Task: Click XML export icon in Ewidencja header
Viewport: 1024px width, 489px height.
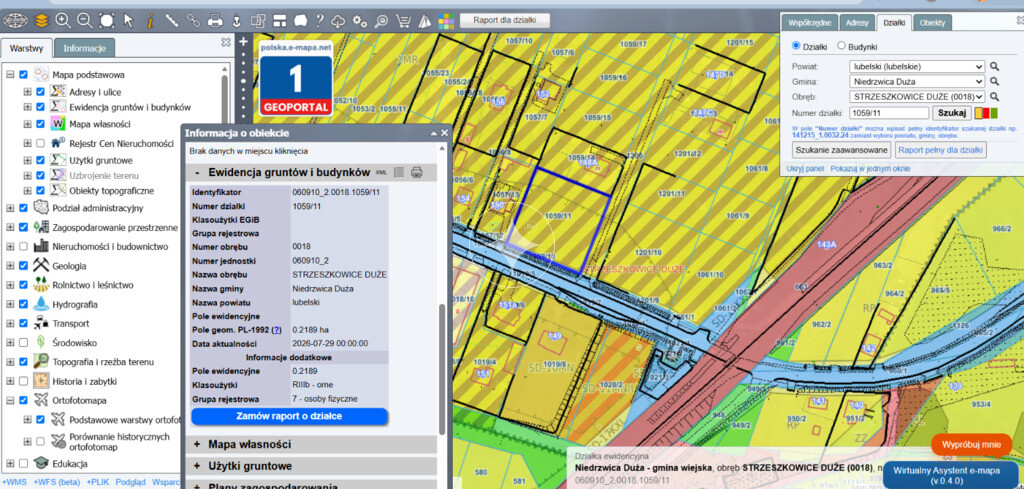Action: (382, 172)
